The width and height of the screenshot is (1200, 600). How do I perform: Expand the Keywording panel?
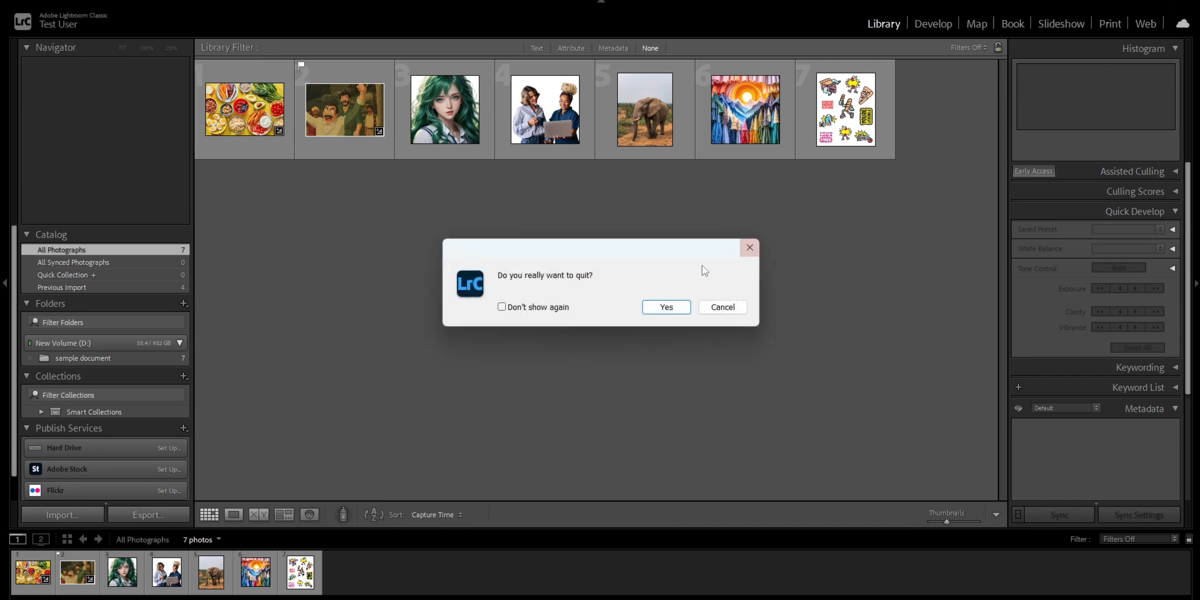pos(1175,367)
